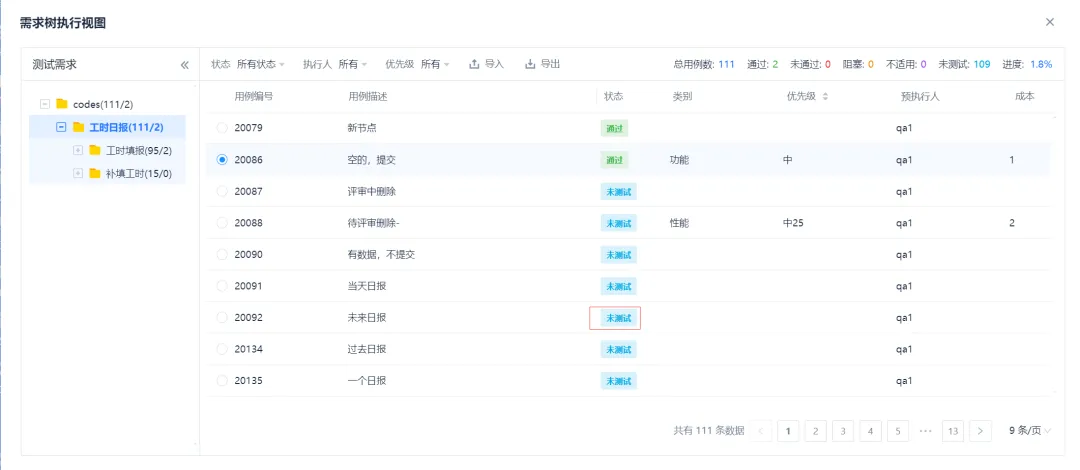This screenshot has height=470, width=1080.
Task: Open the 状态 filter dropdown
Action: click(x=261, y=64)
